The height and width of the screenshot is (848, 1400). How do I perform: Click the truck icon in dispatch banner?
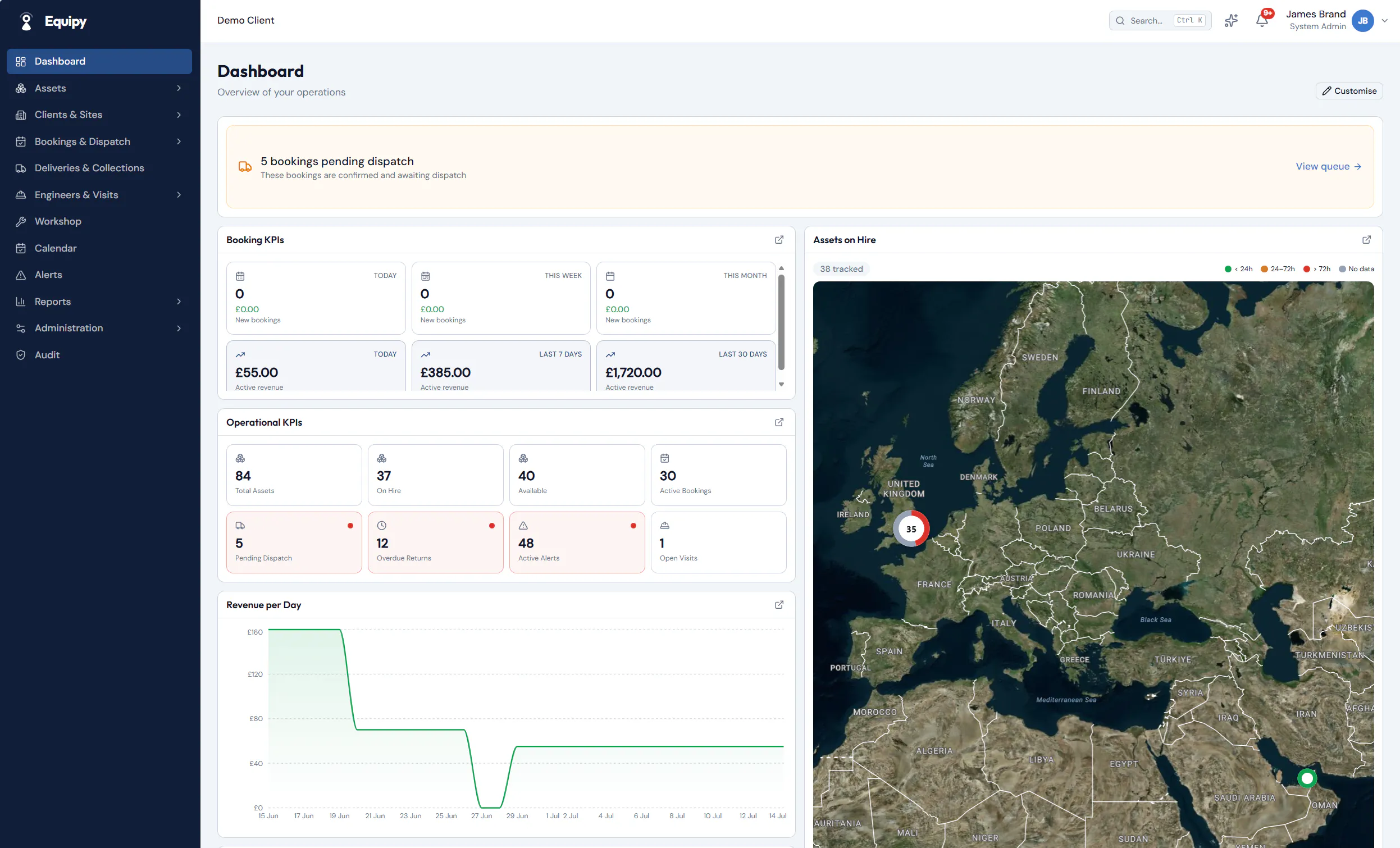tap(245, 167)
